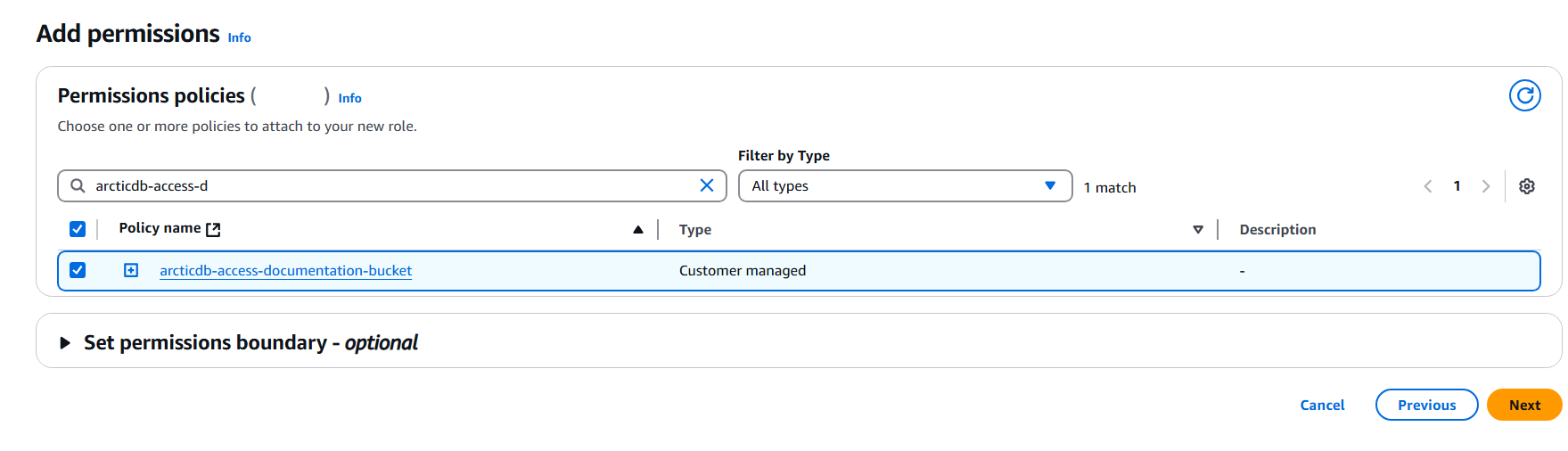Expand Set permissions boundary section

64,342
